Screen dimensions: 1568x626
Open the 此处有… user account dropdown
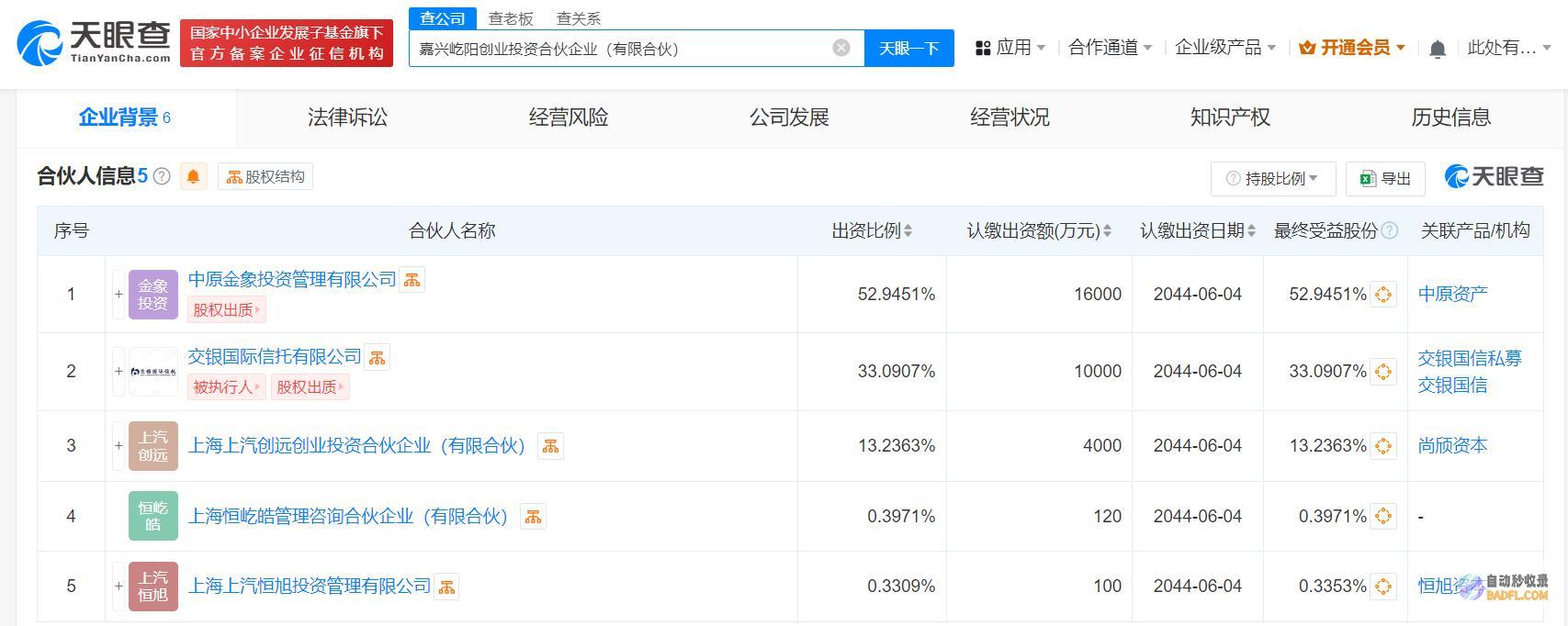(1509, 48)
